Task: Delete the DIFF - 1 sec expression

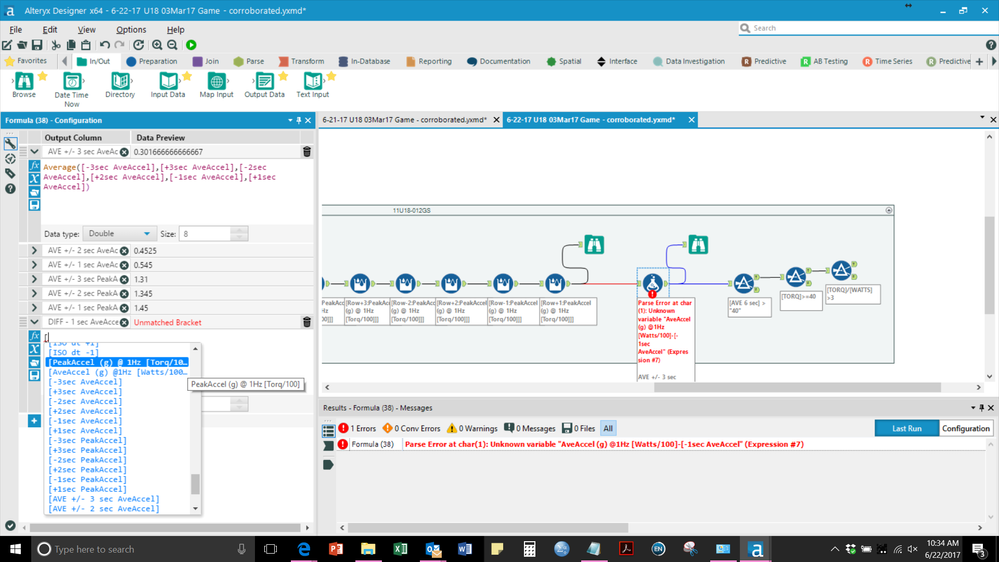Action: (x=306, y=322)
